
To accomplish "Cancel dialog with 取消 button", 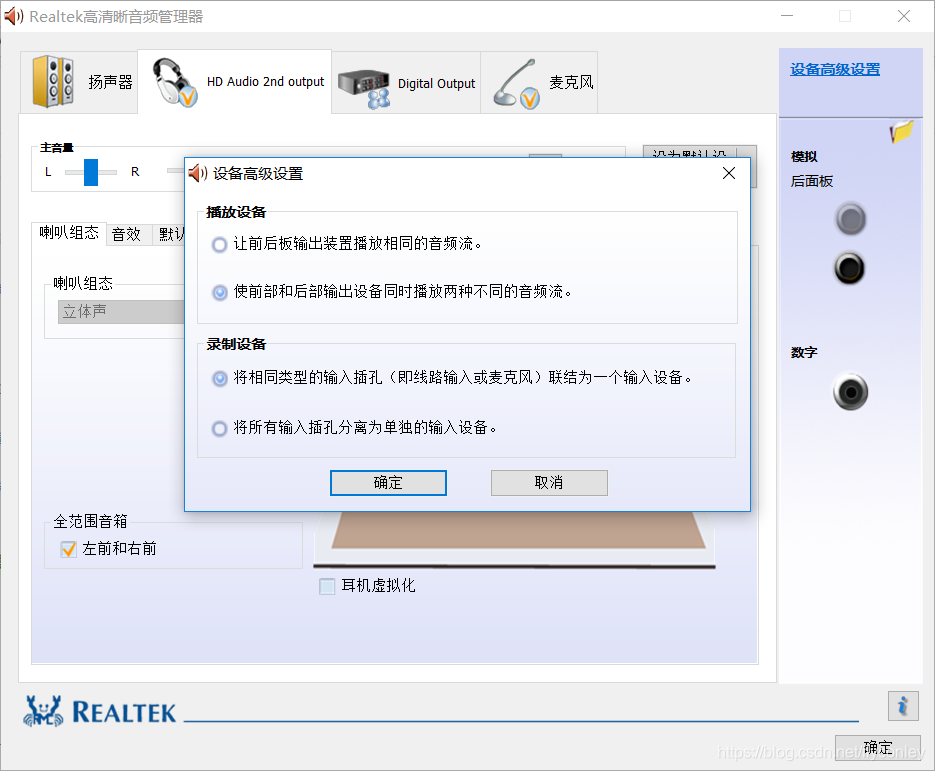I will point(549,482).
